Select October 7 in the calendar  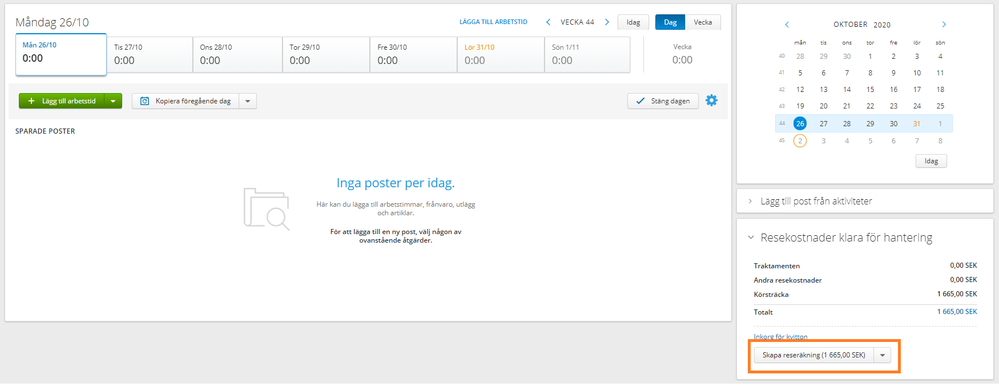pos(847,73)
